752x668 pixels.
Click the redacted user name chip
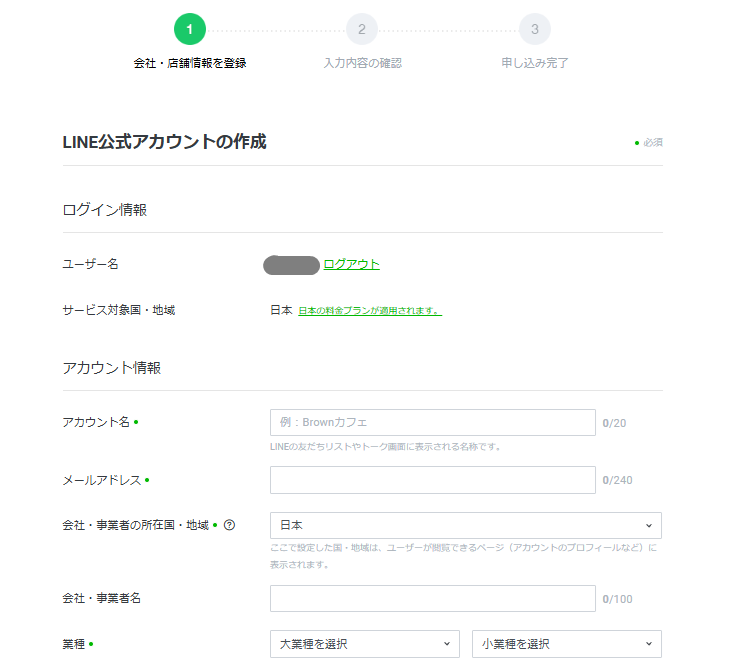click(x=292, y=265)
